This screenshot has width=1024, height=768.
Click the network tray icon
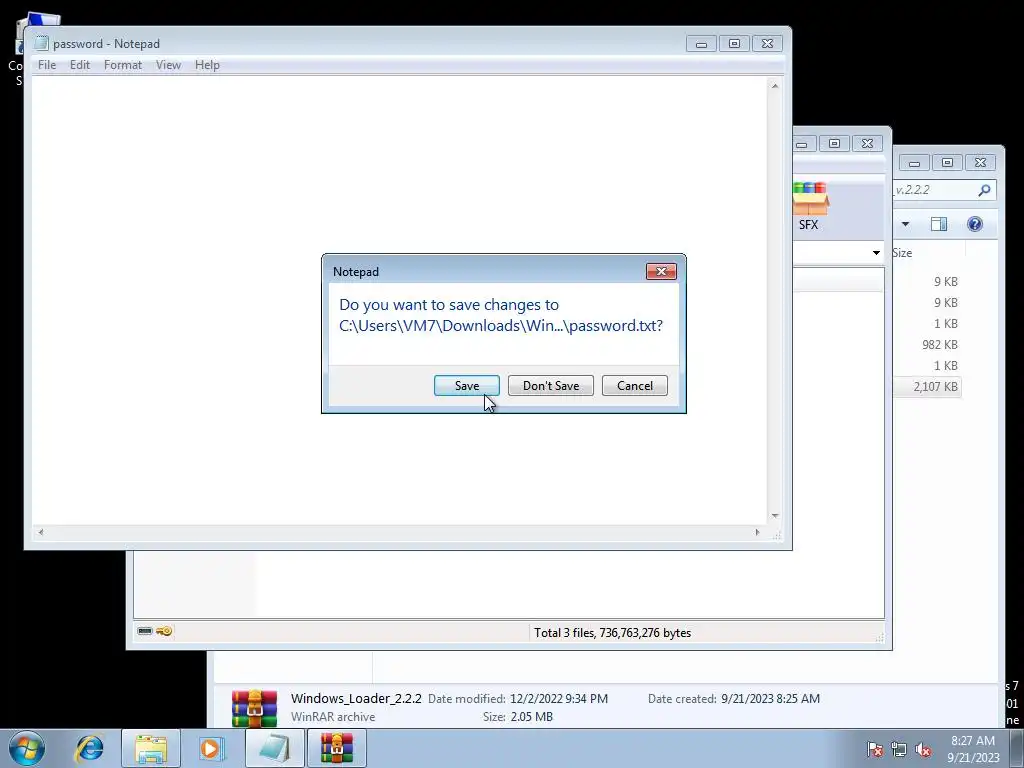pyautogui.click(x=899, y=749)
